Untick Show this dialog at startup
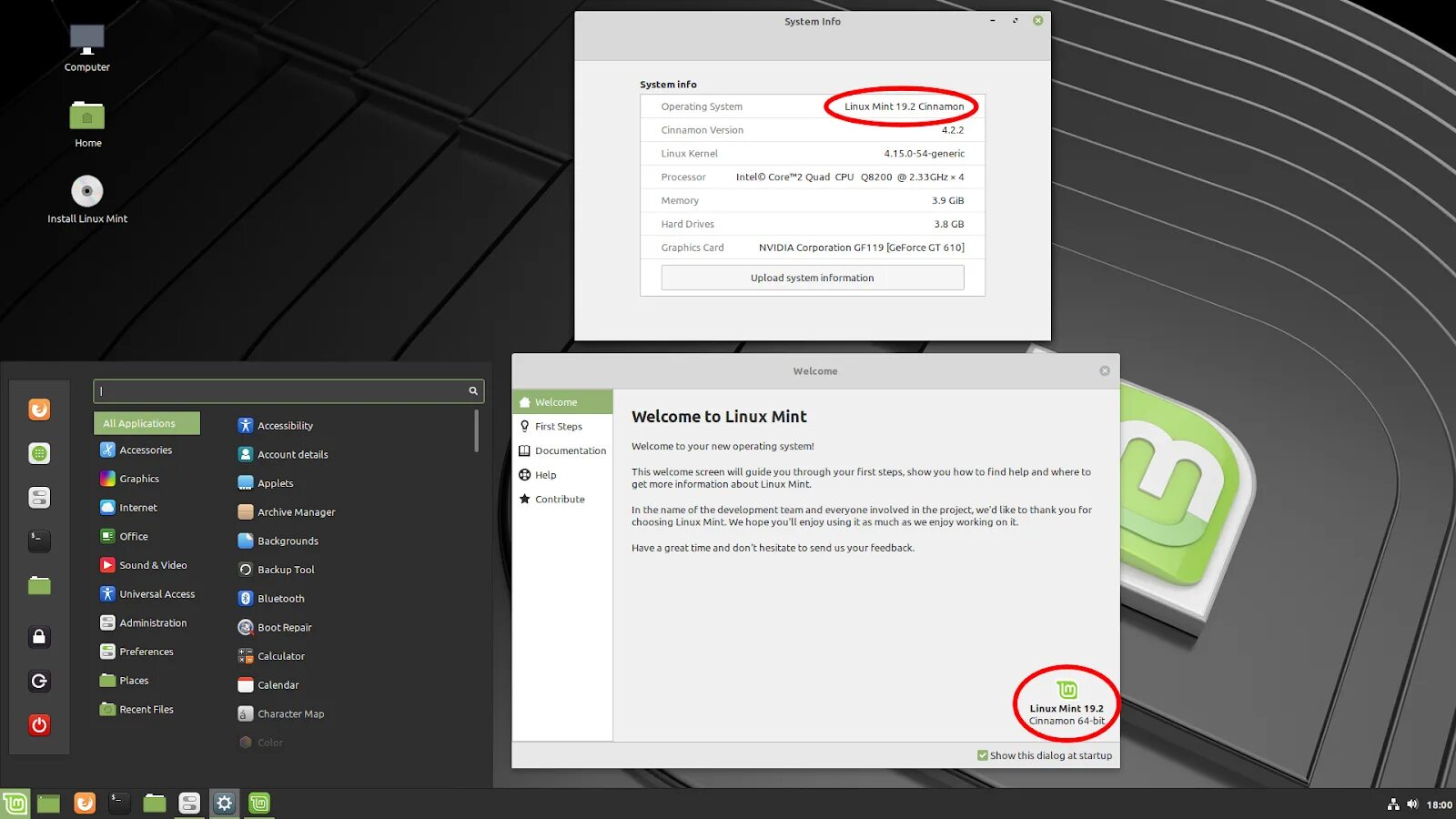 (983, 755)
